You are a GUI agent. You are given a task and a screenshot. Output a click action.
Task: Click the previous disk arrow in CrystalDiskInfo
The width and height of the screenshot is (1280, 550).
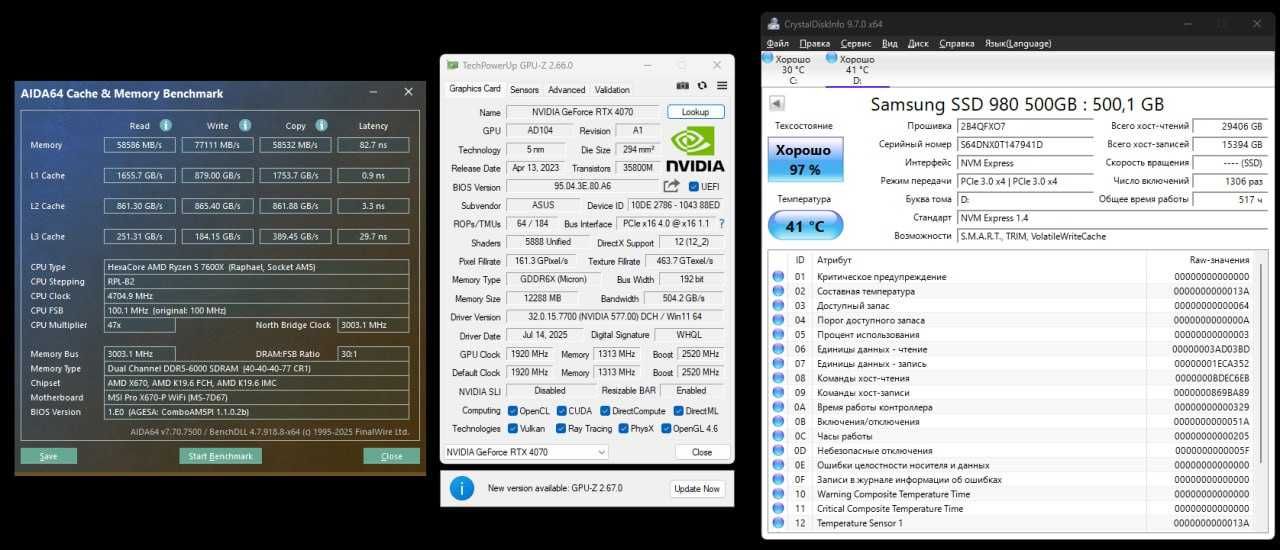pyautogui.click(x=776, y=104)
